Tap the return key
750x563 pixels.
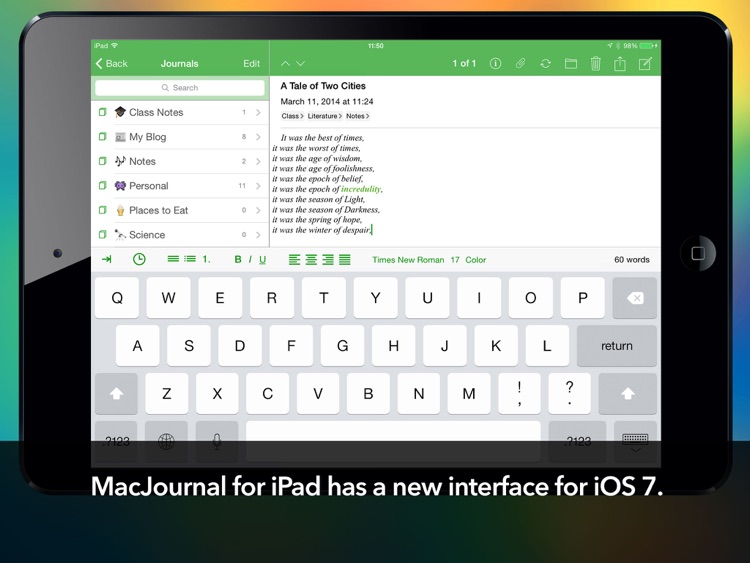[617, 346]
